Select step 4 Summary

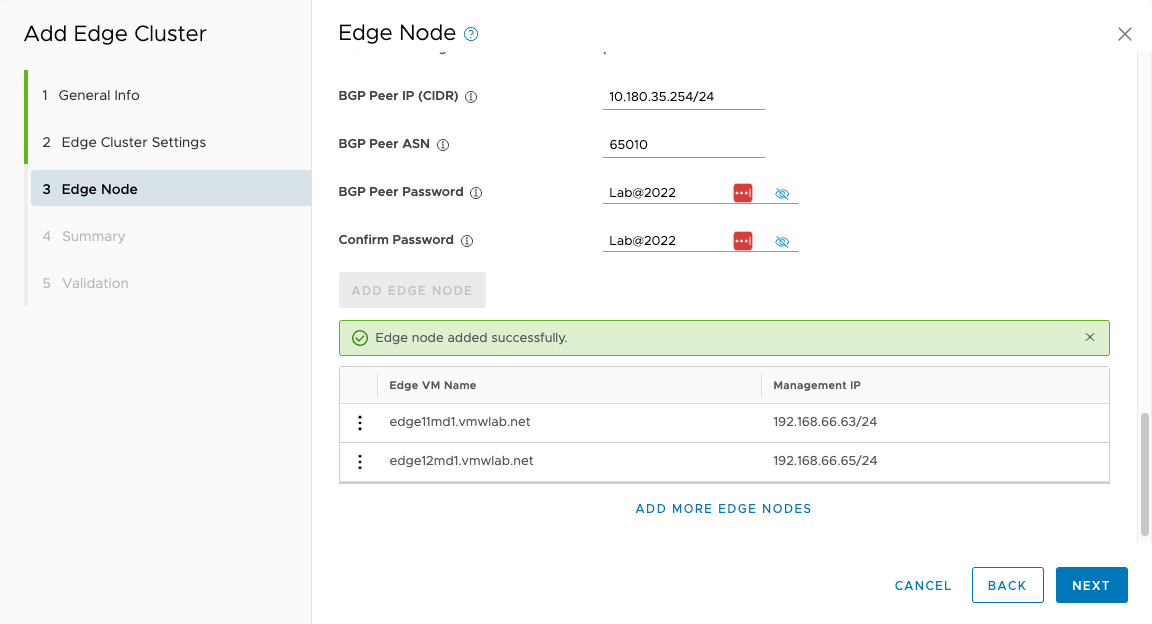click(169, 236)
